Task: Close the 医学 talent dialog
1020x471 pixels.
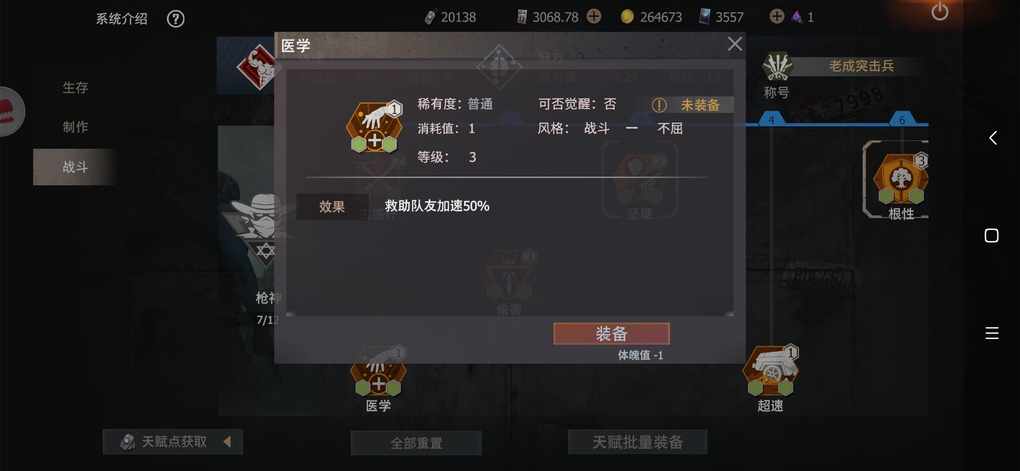Action: [x=734, y=44]
